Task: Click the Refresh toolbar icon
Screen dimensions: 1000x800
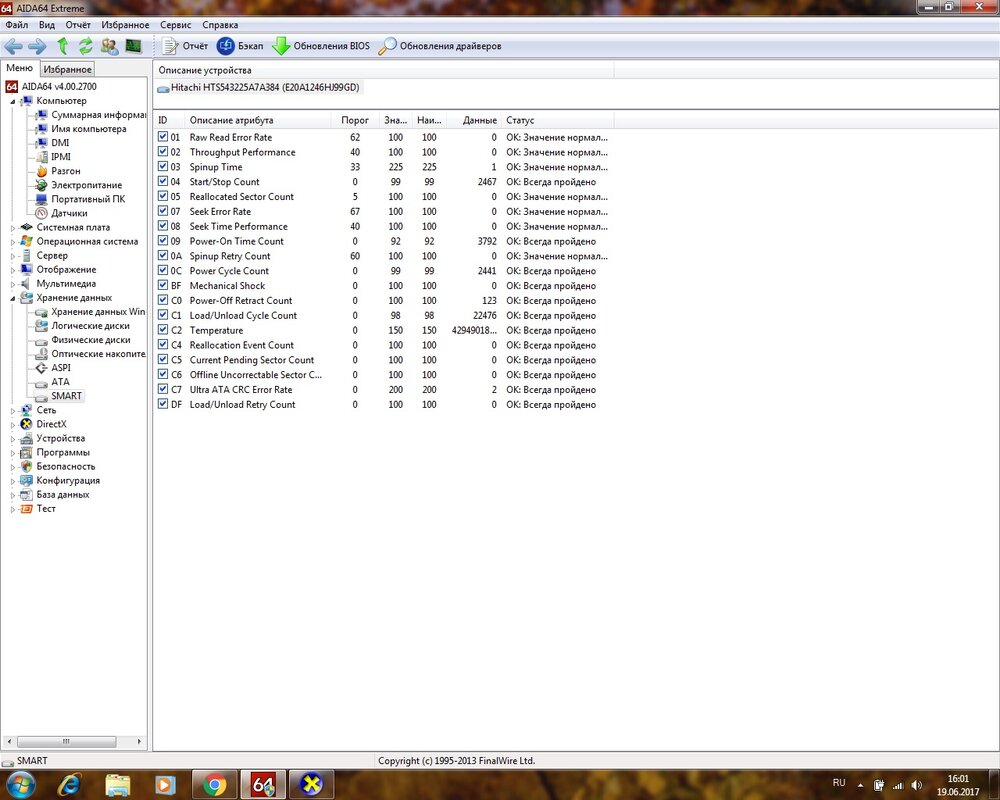Action: (x=85, y=46)
